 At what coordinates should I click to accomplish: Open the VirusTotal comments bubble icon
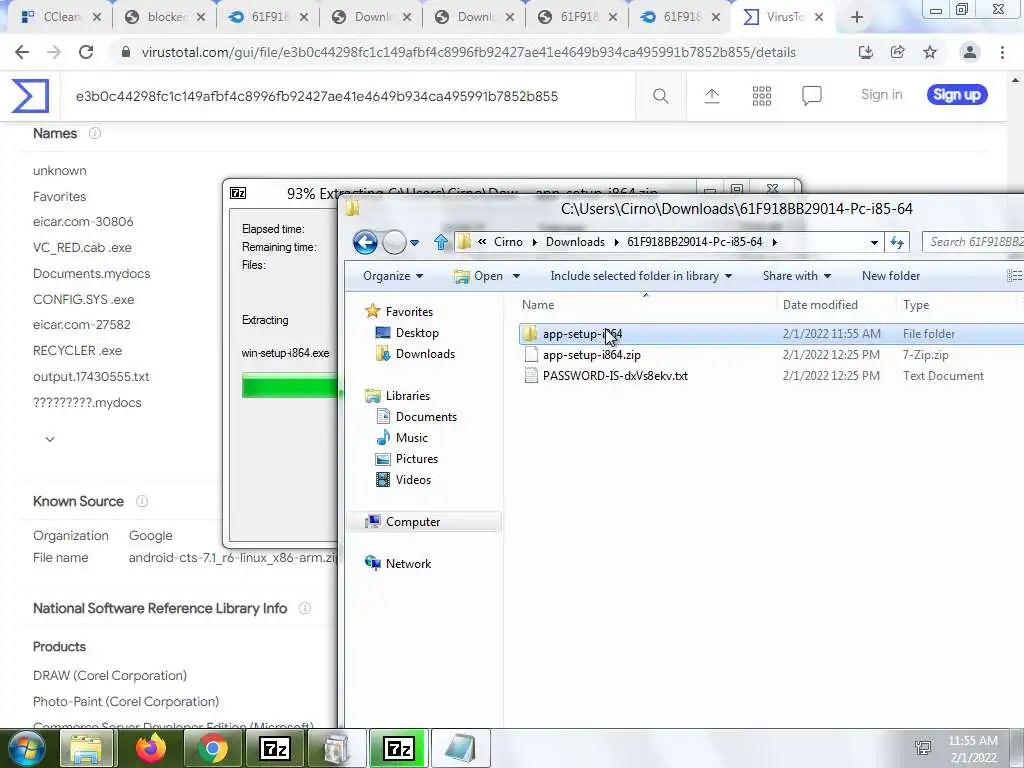tap(812, 96)
